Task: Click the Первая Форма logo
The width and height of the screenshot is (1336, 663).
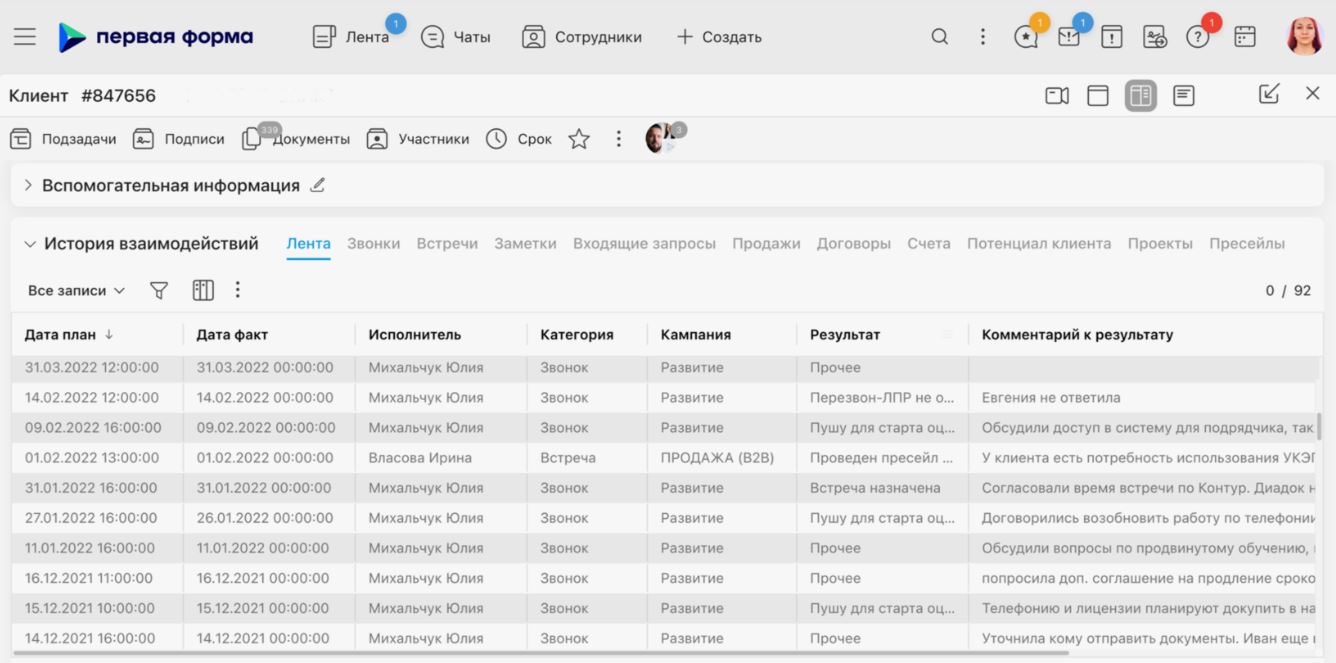Action: 155,37
